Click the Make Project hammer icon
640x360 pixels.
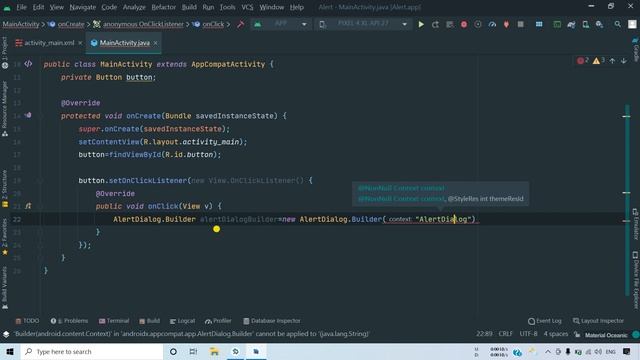click(240, 24)
